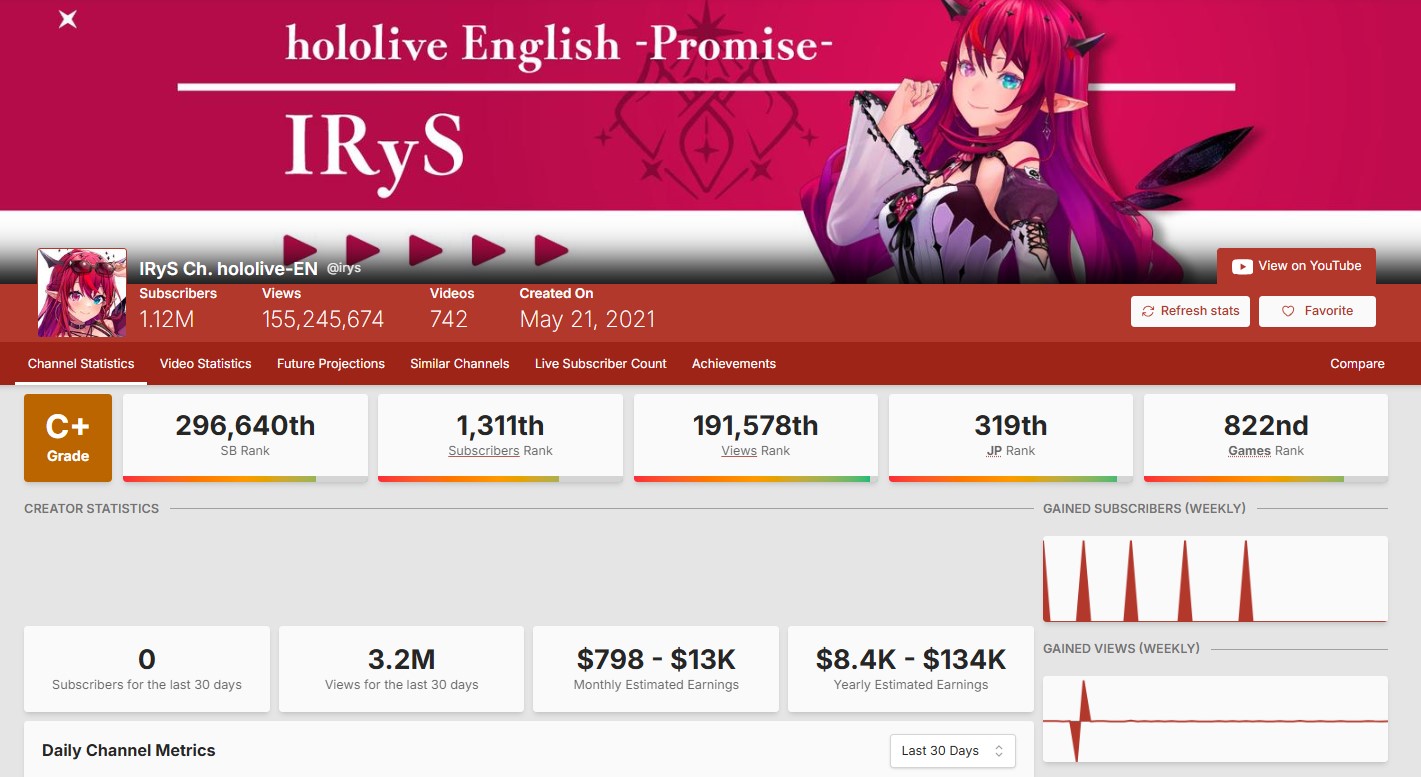This screenshot has width=1421, height=777.
Task: Click the 3.2M views last 30 days value
Action: (x=402, y=659)
